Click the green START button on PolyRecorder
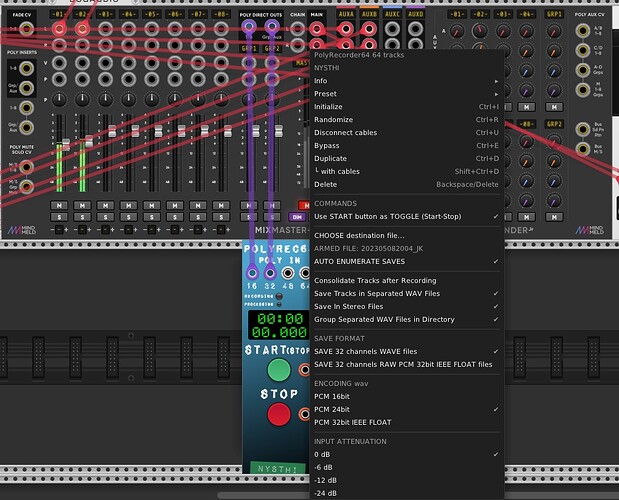This screenshot has width=619, height=500. click(x=279, y=370)
